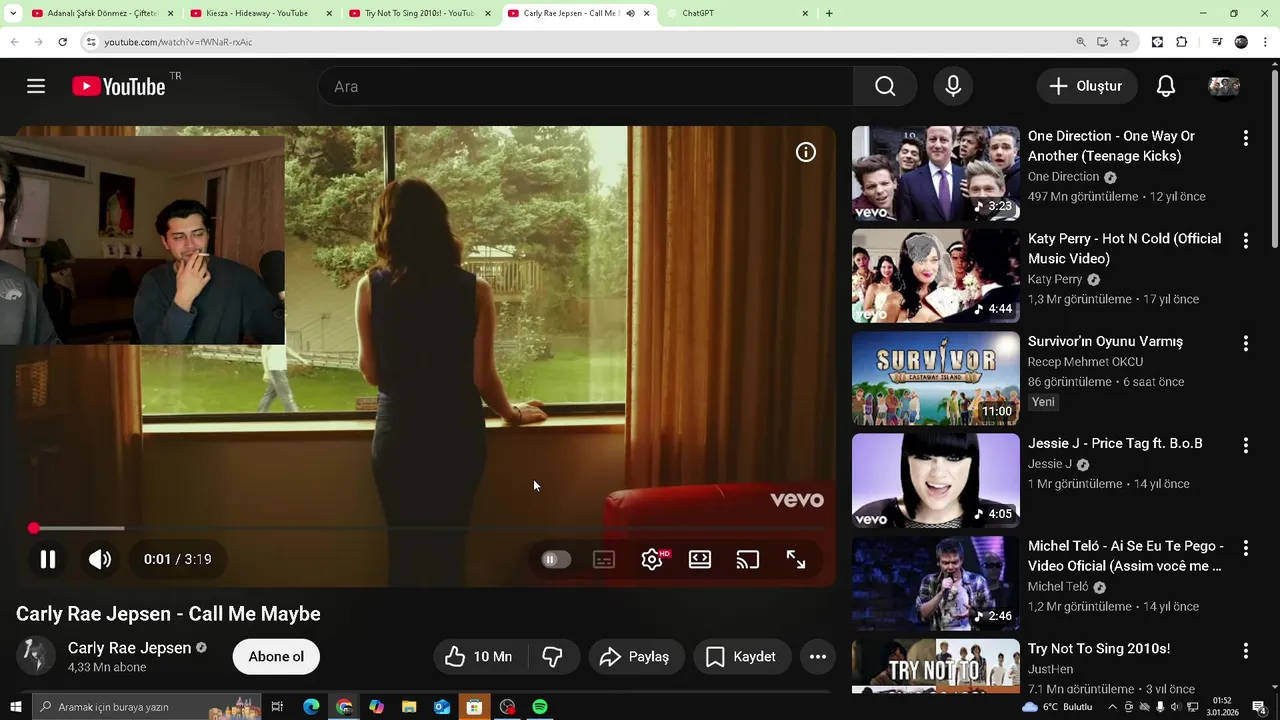This screenshot has width=1280, height=720.
Task: Open options for Try Not To Sing 2010s
Action: [1246, 651]
